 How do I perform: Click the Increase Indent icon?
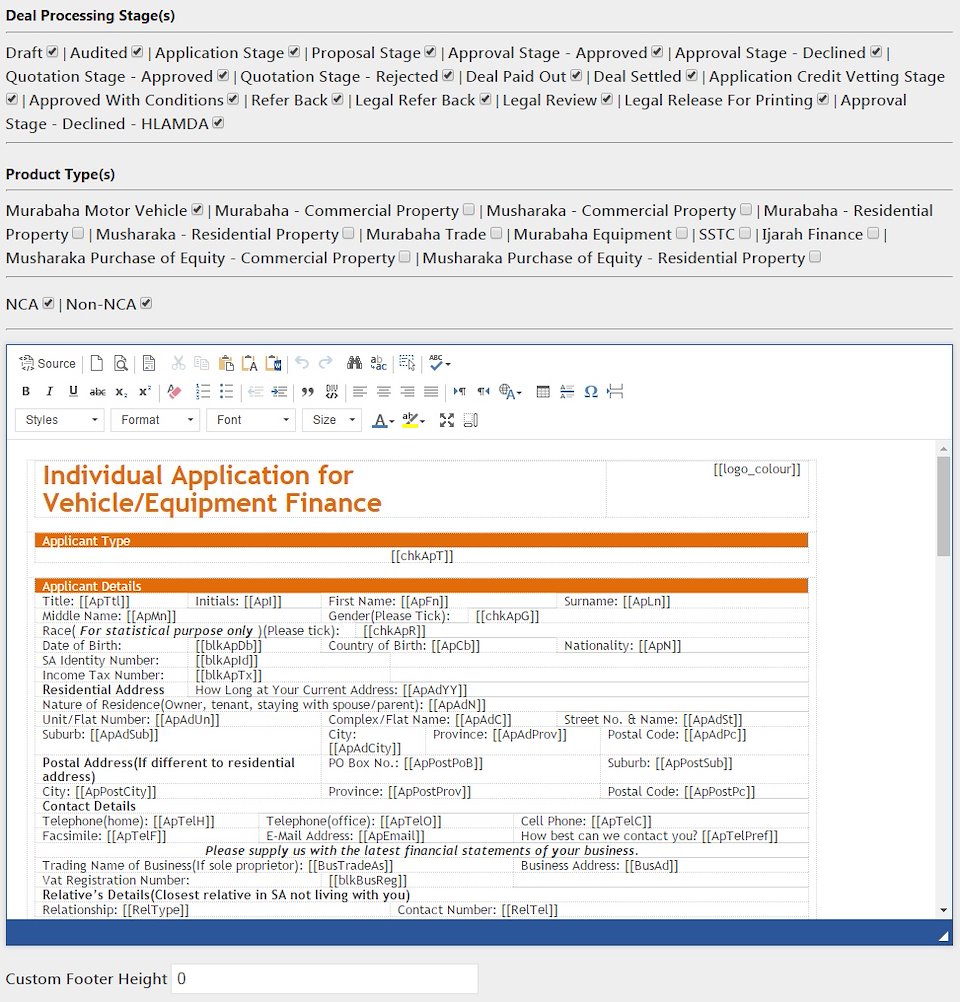coord(279,392)
